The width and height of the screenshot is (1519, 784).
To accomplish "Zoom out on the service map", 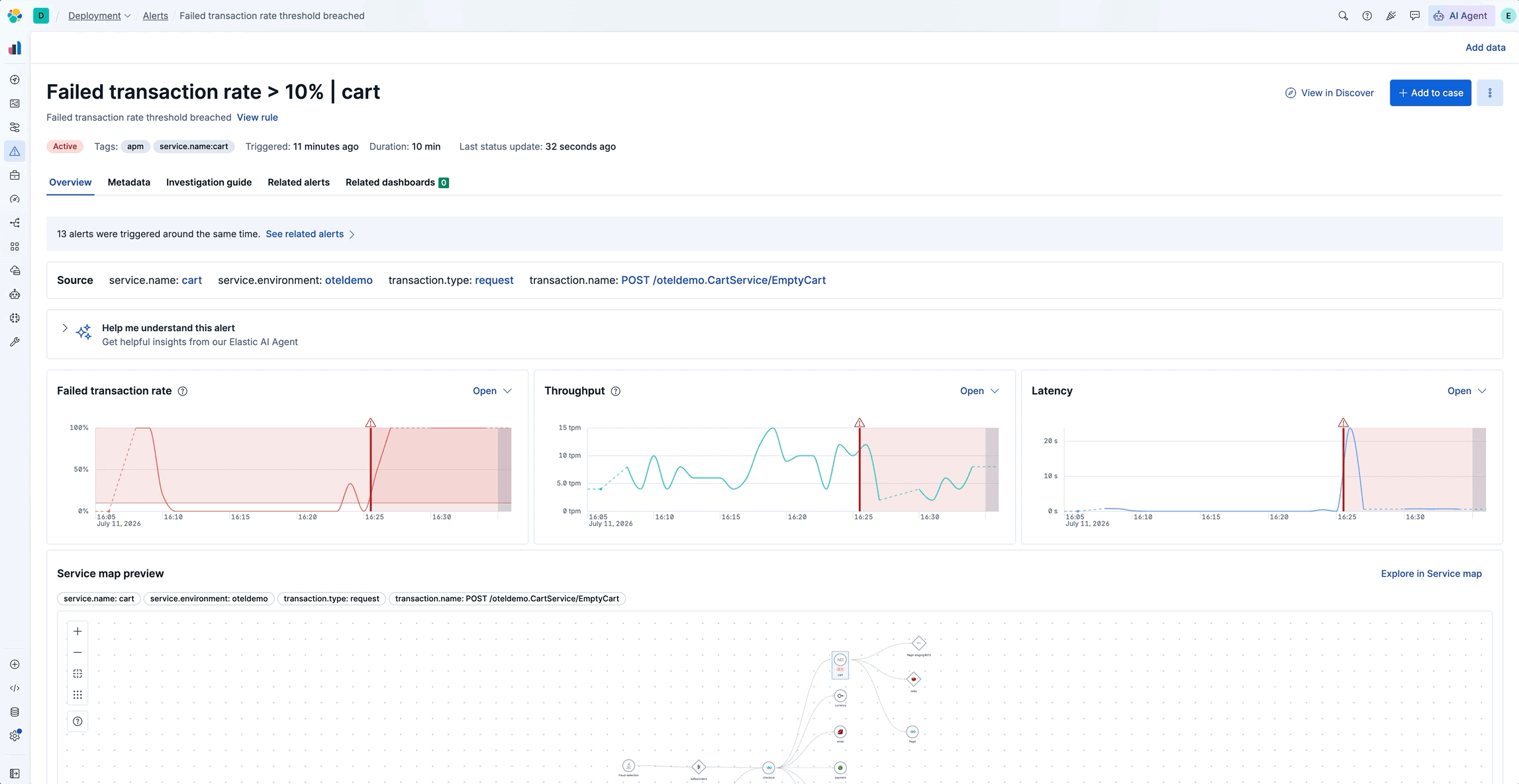I will click(77, 653).
